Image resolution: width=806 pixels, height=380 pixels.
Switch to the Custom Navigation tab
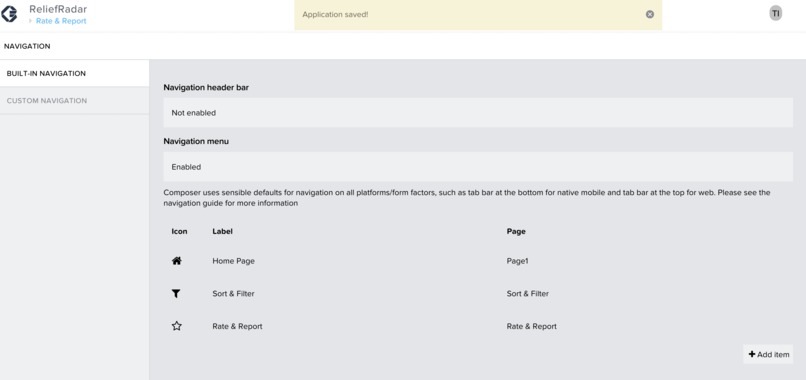[75, 101]
